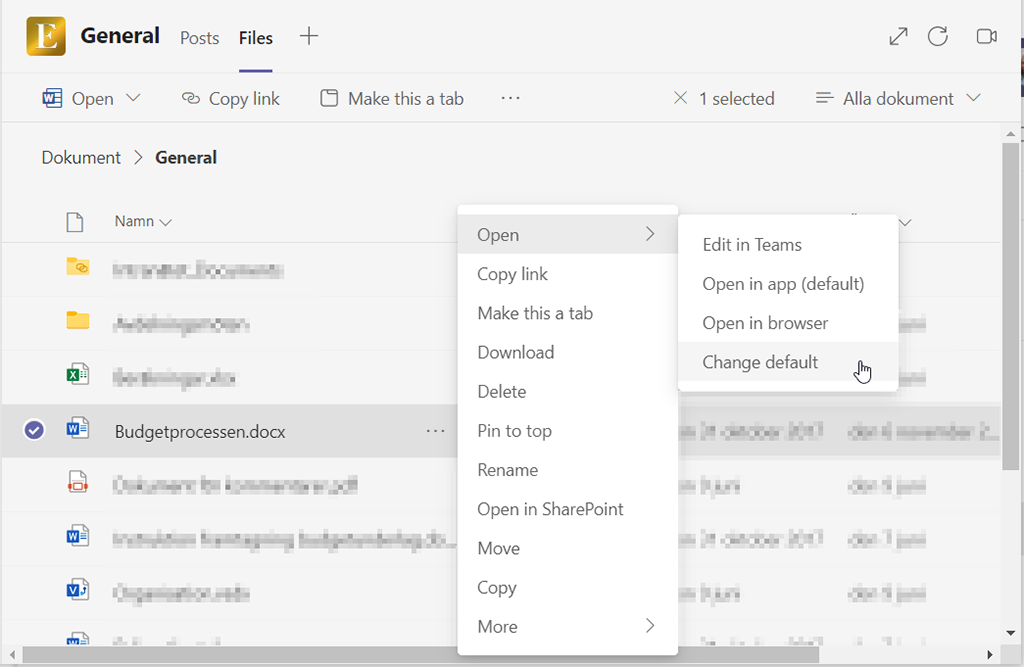Click Make this a tab toolbar button
Screen dimensions: 1024x667
coord(392,98)
